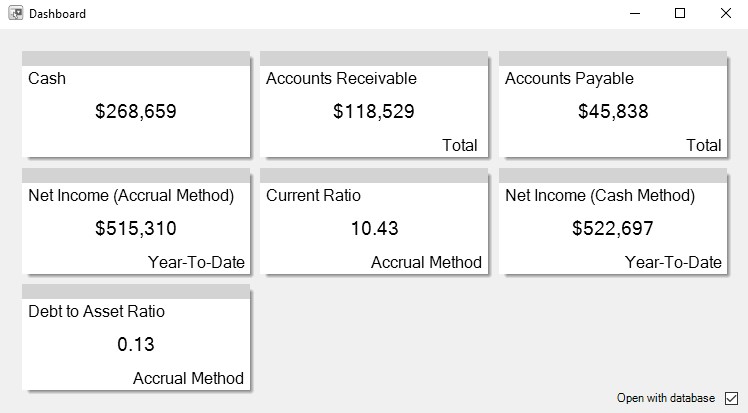748x413 pixels.
Task: Click the $268,659 cash amount
Action: click(135, 112)
